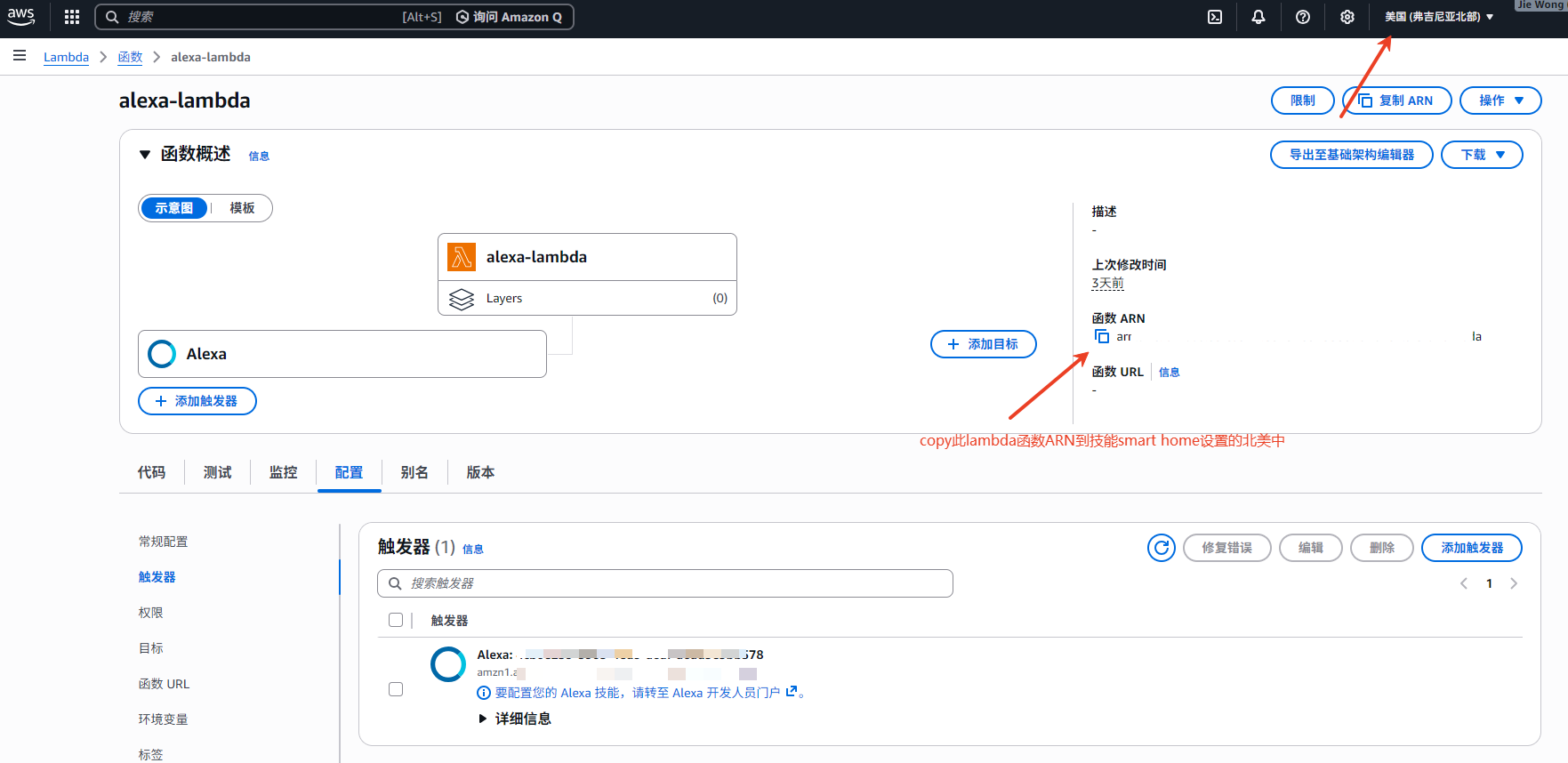Select 目标 in the side menu
Screen dimensions: 1568x763
pos(151,648)
